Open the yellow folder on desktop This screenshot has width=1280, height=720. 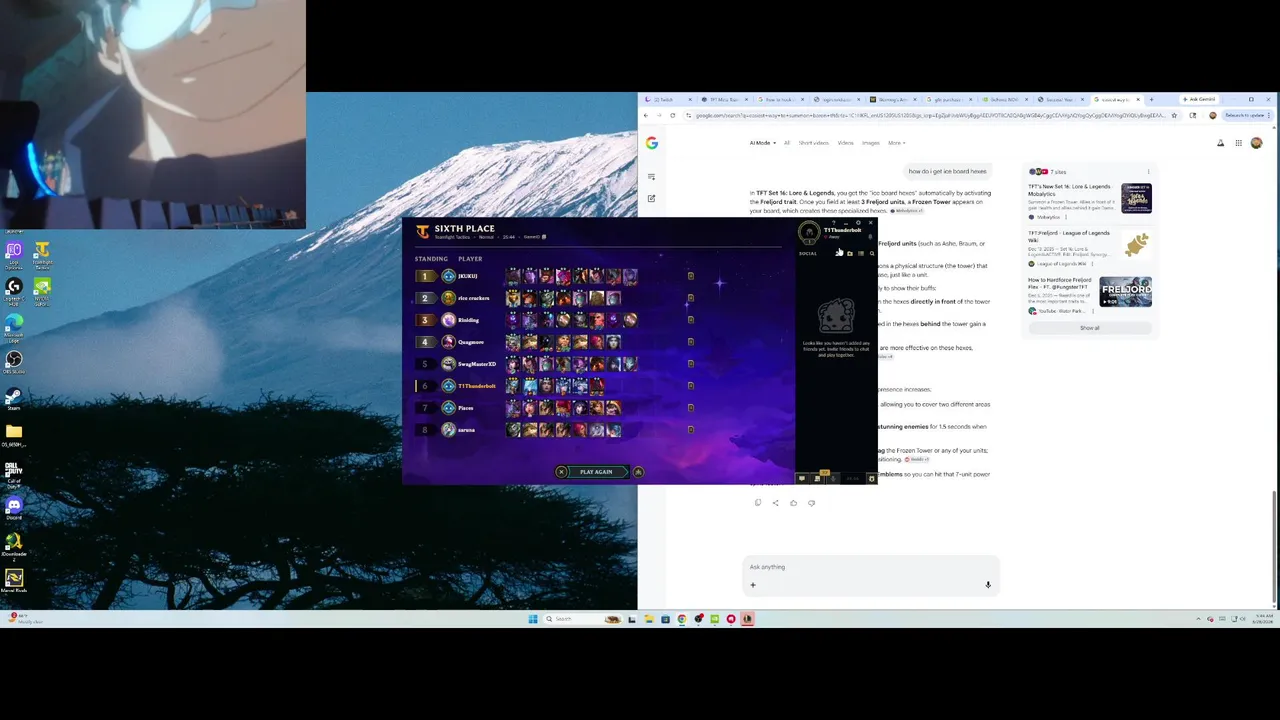point(14,435)
